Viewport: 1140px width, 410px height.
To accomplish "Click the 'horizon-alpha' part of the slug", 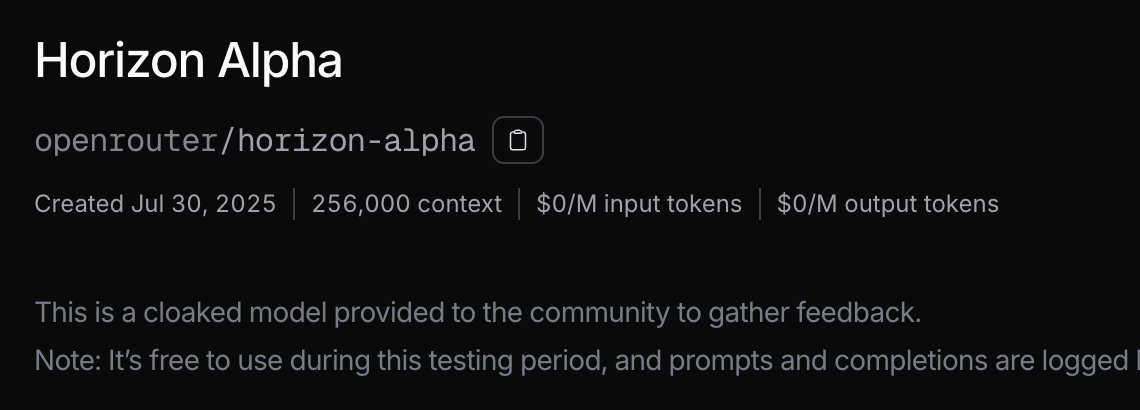I will 356,141.
